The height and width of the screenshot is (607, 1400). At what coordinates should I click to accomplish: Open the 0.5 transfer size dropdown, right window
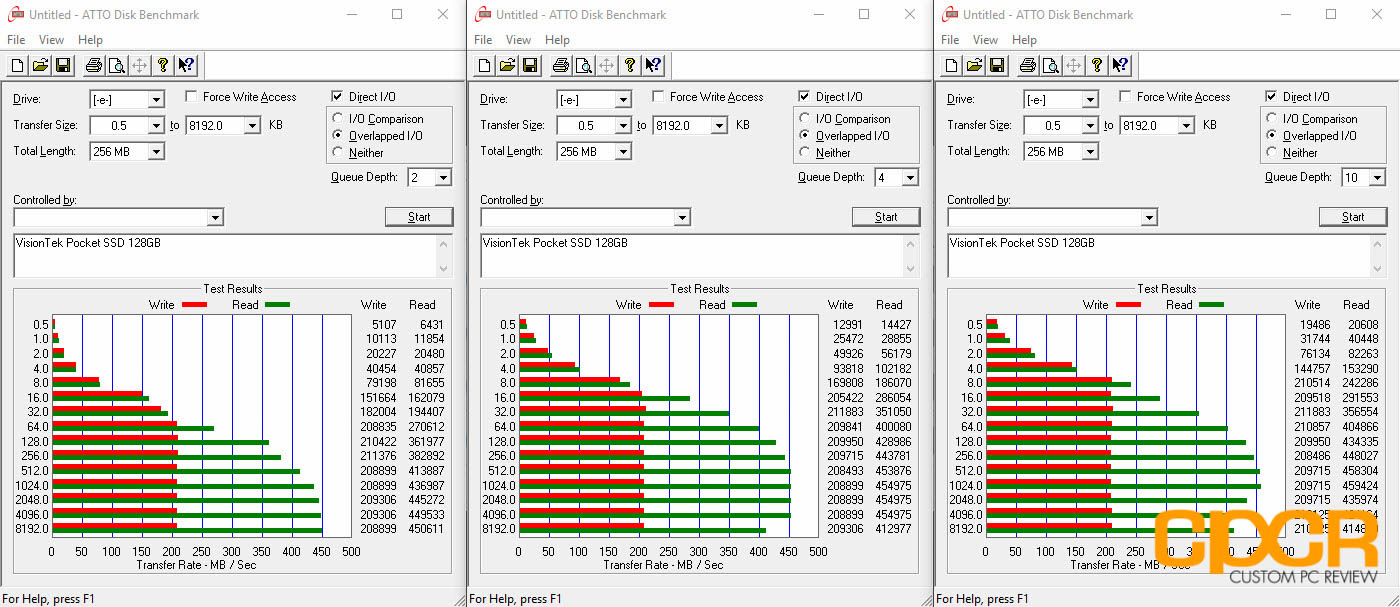click(x=1090, y=125)
